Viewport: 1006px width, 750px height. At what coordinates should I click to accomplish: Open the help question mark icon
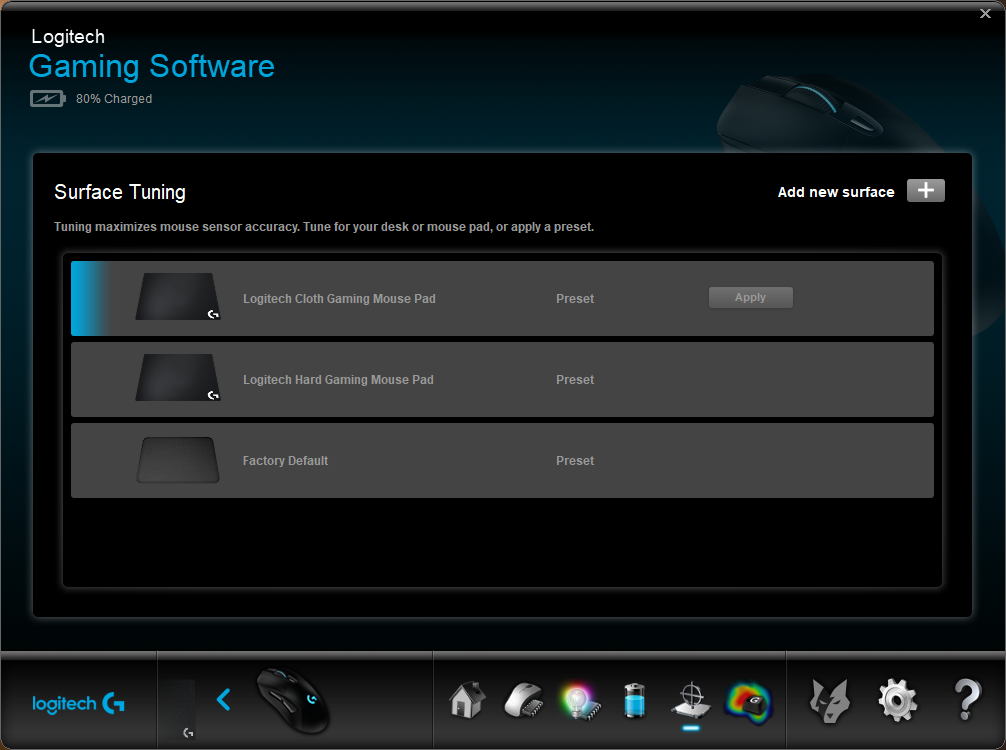(x=968, y=700)
